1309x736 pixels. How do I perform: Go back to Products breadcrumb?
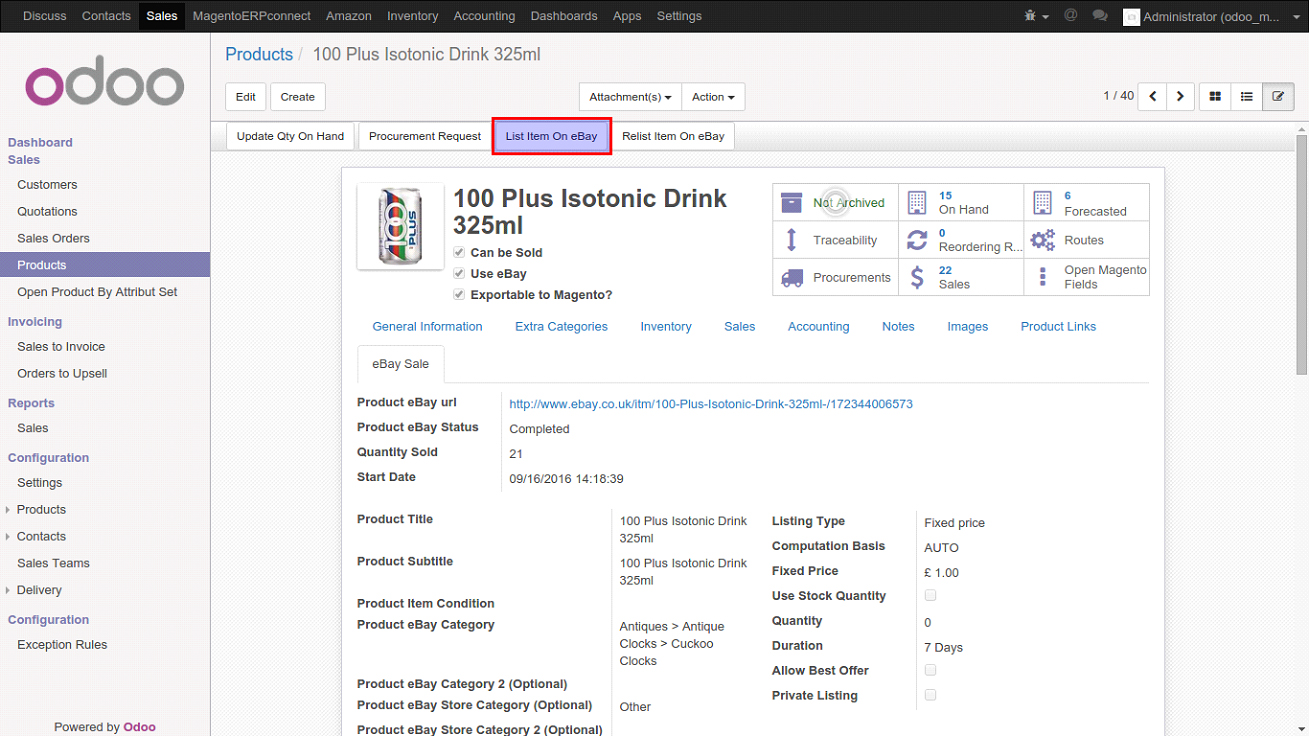[x=259, y=54]
